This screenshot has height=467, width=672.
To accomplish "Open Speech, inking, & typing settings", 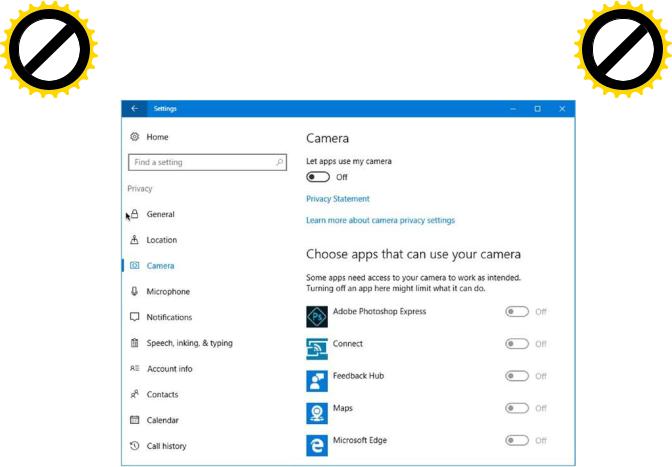I will pos(189,343).
